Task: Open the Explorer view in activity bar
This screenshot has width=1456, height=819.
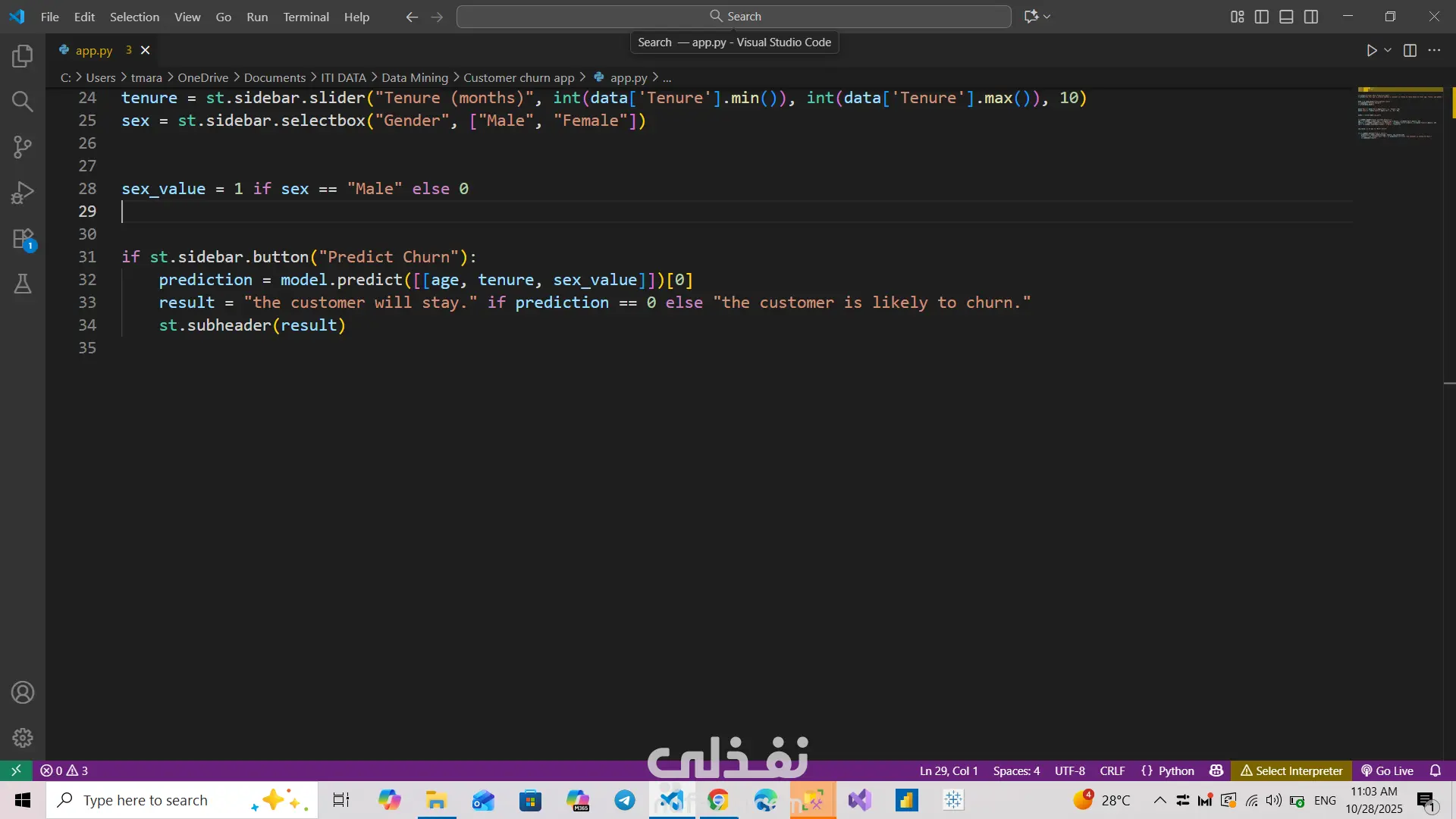Action: pos(23,55)
